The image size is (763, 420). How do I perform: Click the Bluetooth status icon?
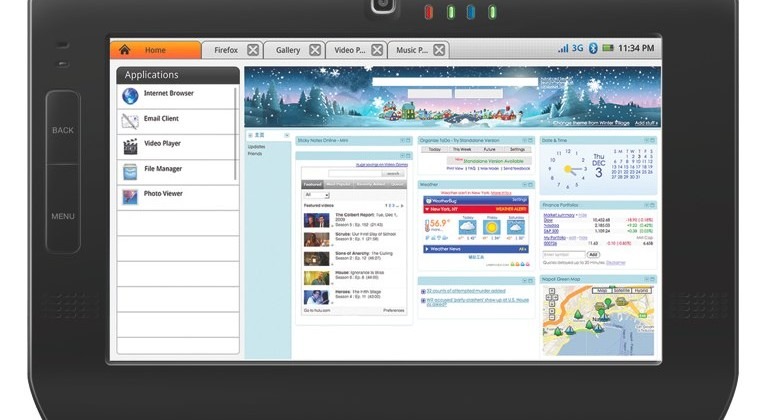pos(592,49)
